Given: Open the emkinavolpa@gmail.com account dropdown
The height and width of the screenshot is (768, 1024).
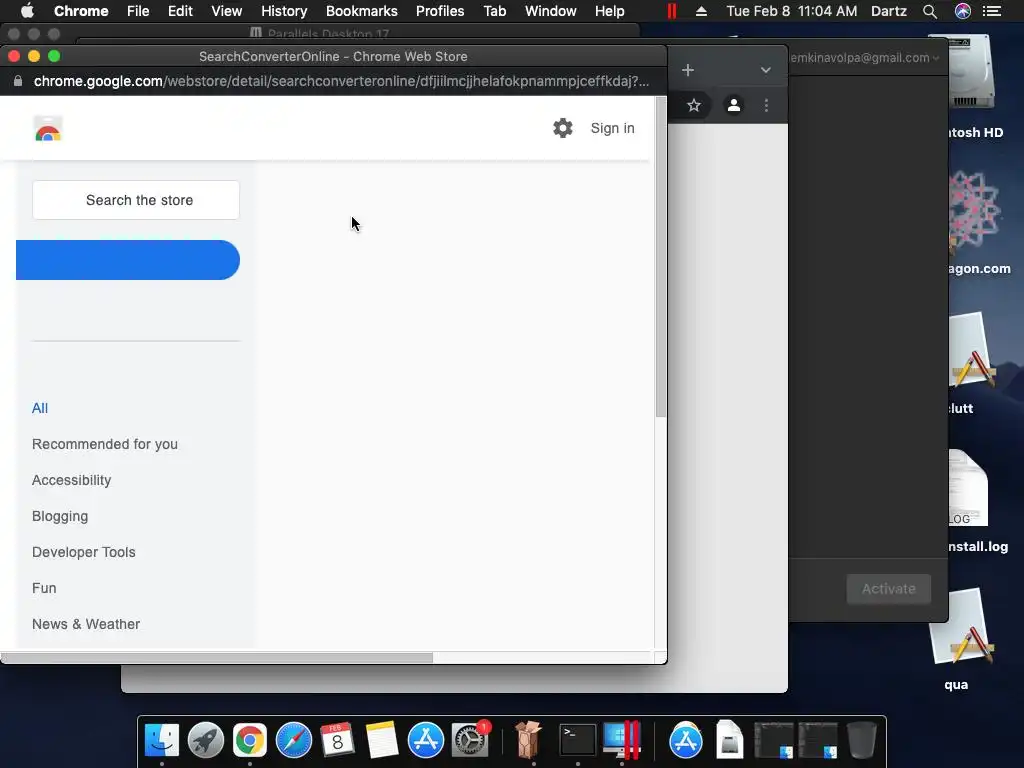Looking at the screenshot, I should (x=865, y=57).
